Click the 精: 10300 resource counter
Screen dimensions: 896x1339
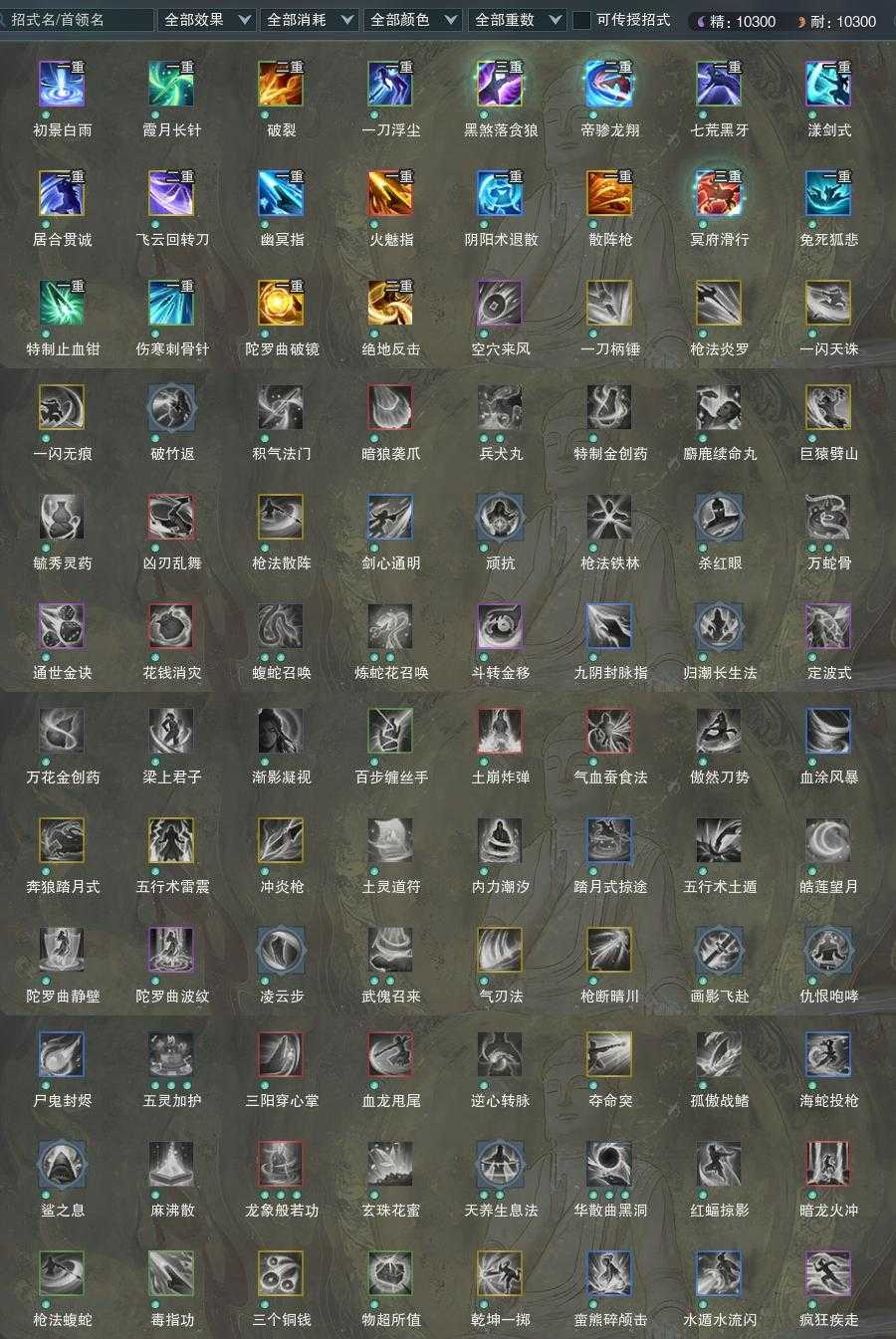[735, 21]
